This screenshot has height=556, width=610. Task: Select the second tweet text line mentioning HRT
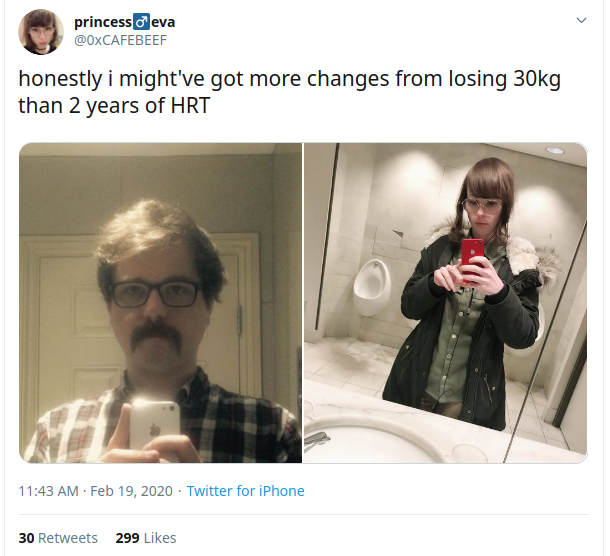[114, 105]
